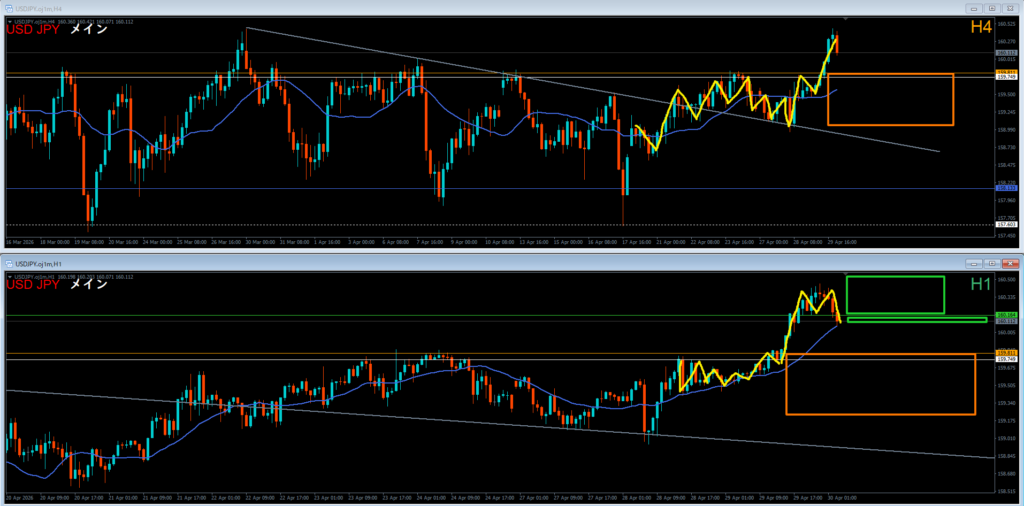Screen dimensions: 1024x506
Task: Maximize the USDJPY H4 chart window
Action: tap(991, 8)
